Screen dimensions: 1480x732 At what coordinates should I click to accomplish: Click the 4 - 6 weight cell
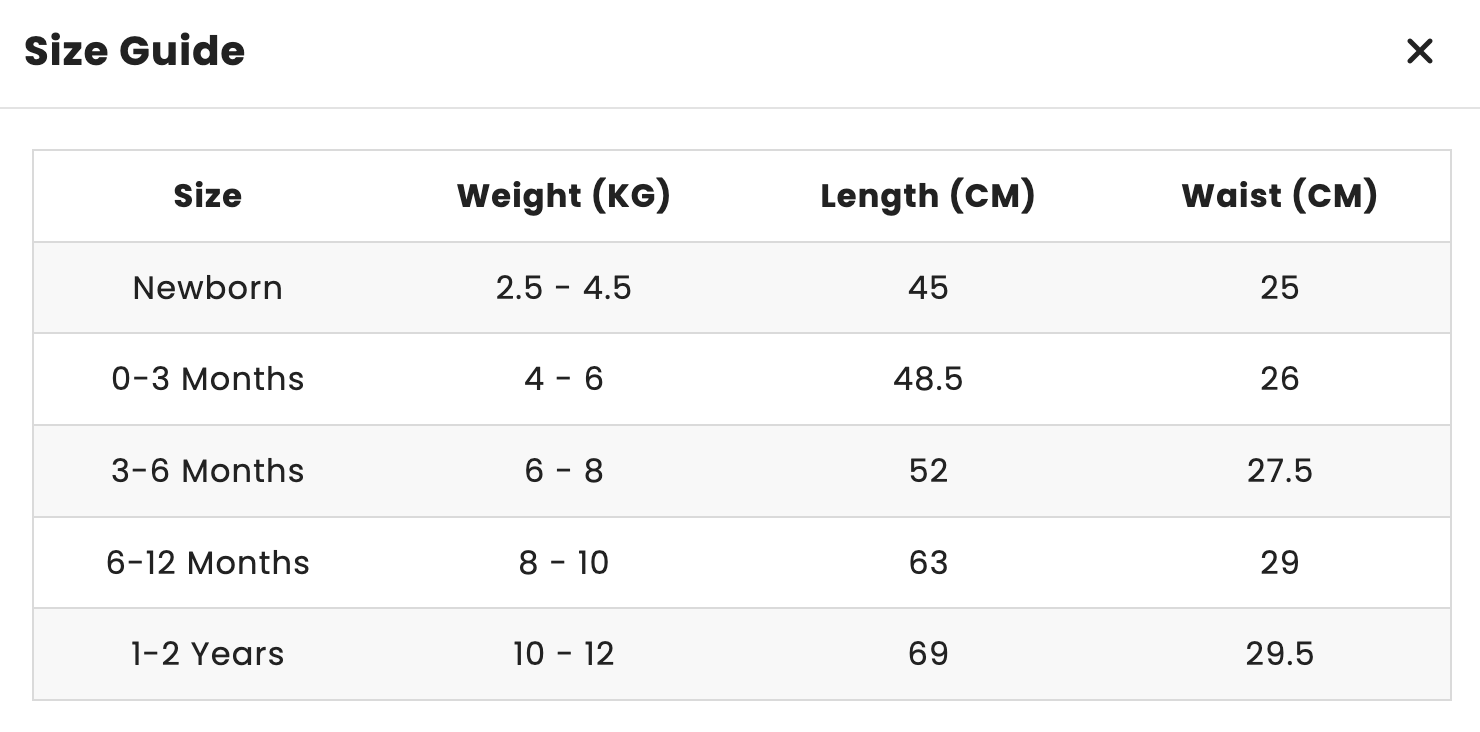pos(563,379)
